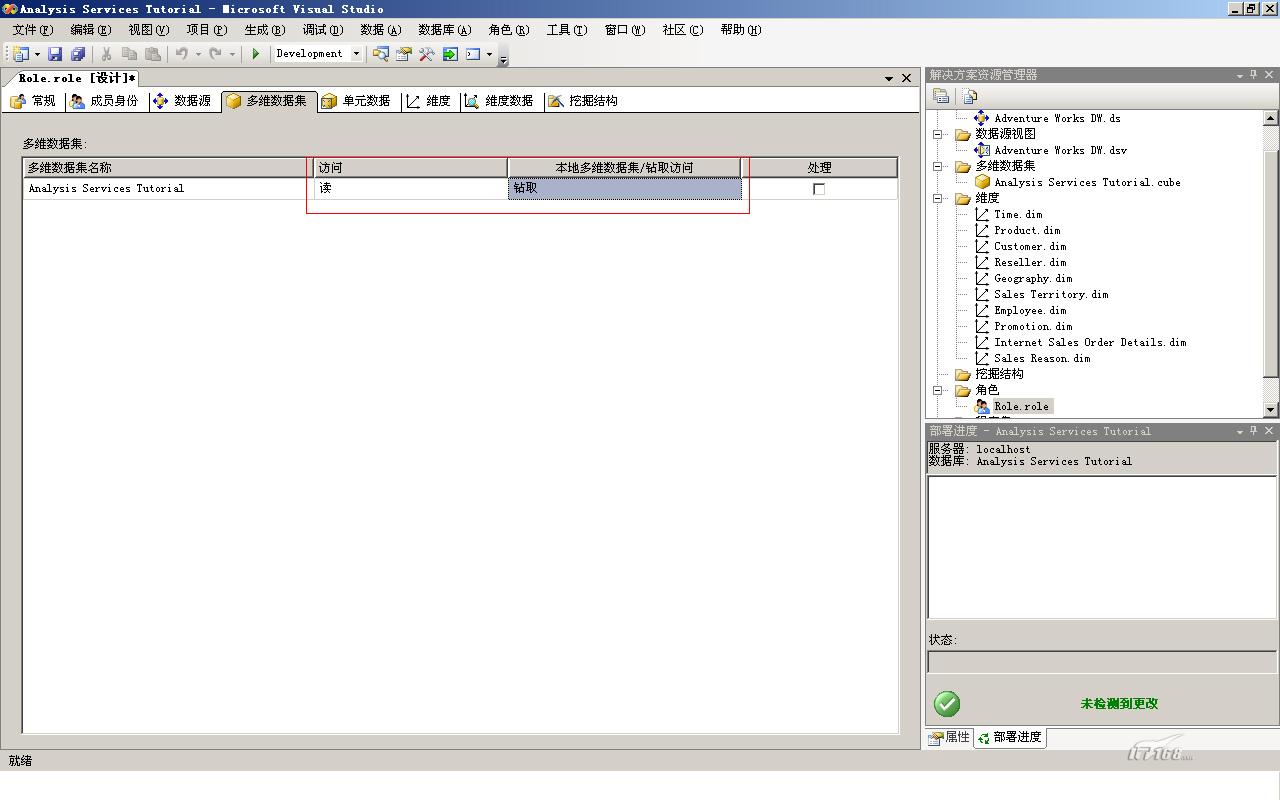Open the toolbar options overflow arrow

(x=503, y=59)
